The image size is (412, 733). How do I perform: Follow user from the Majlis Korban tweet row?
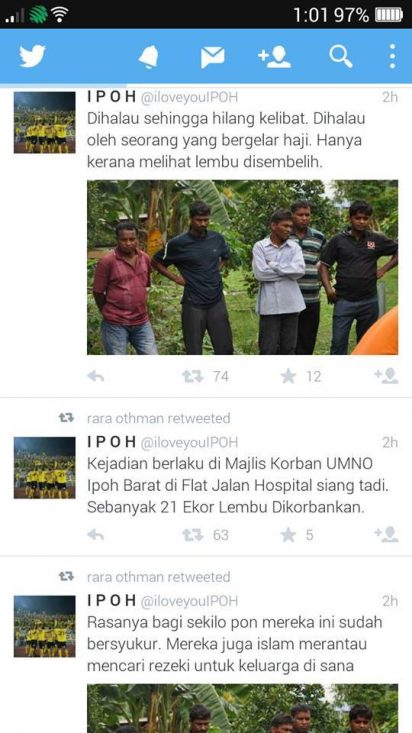[x=386, y=534]
